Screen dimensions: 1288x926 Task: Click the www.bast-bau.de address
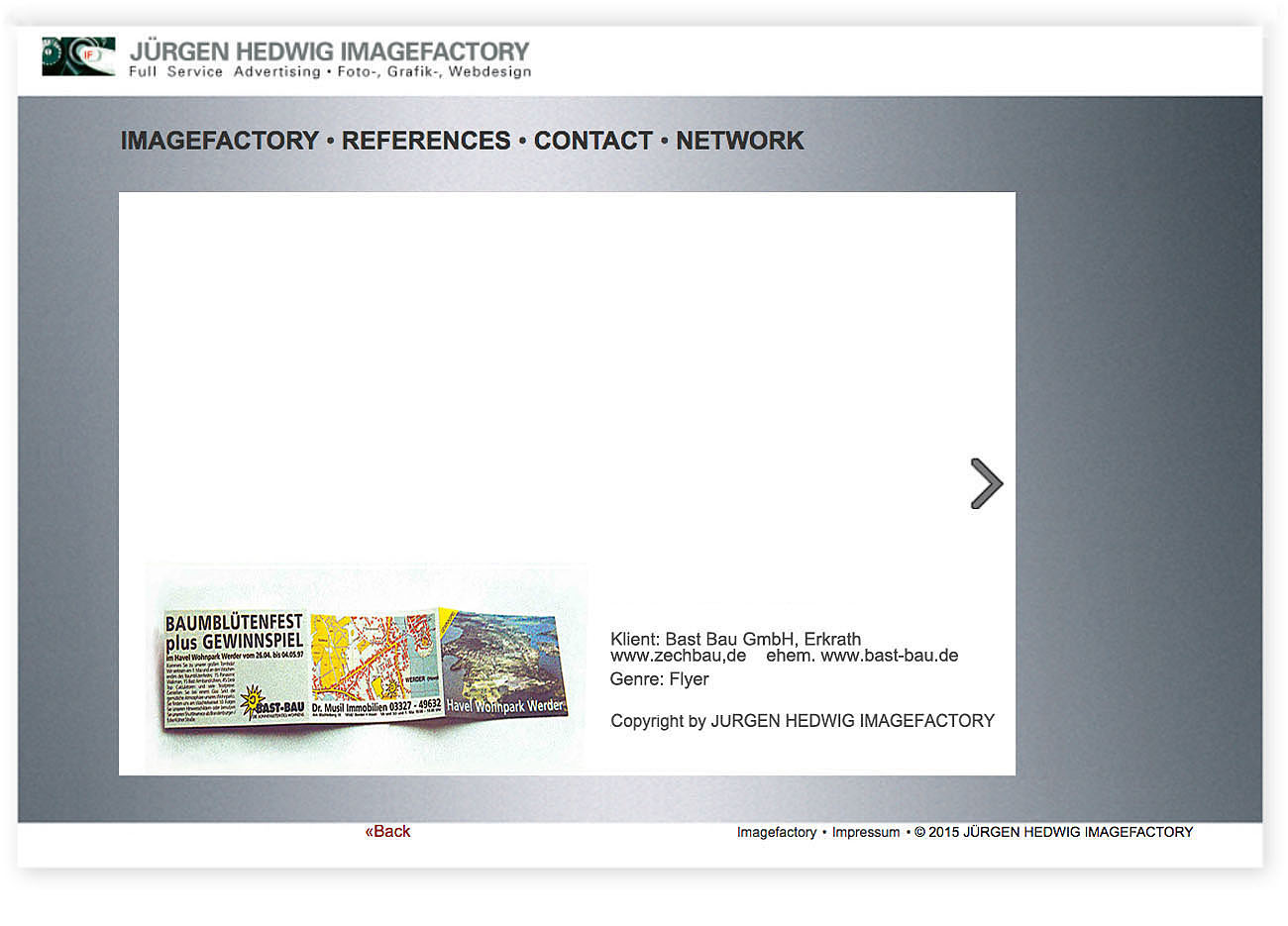click(889, 656)
